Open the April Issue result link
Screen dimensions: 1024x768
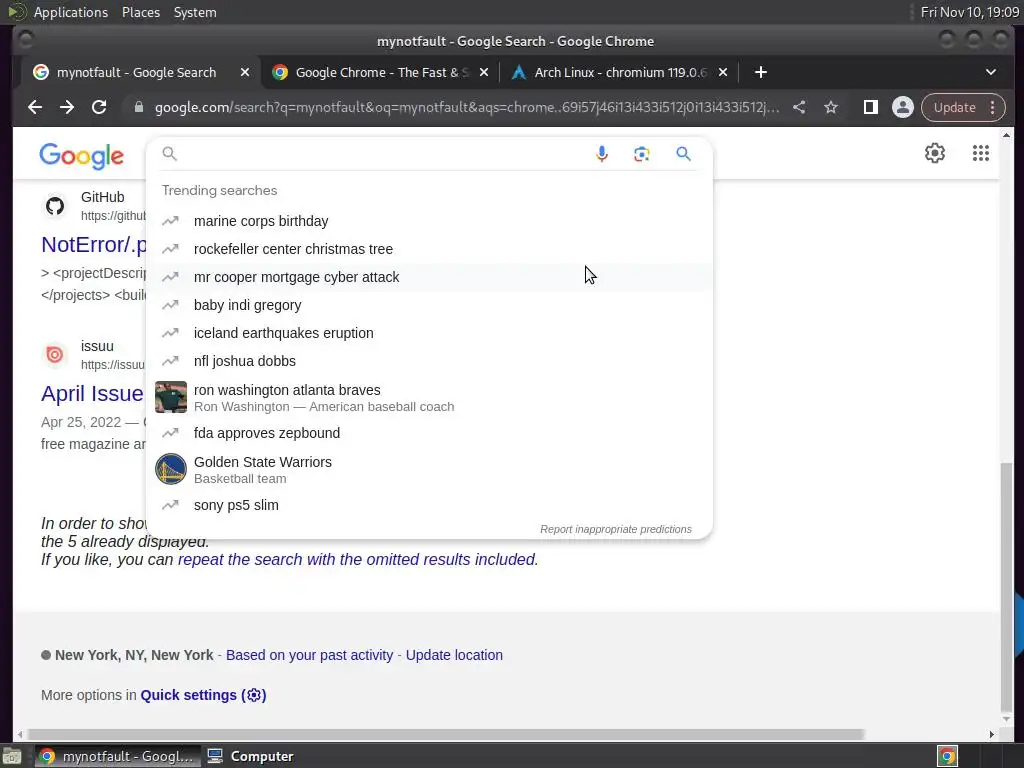92,394
